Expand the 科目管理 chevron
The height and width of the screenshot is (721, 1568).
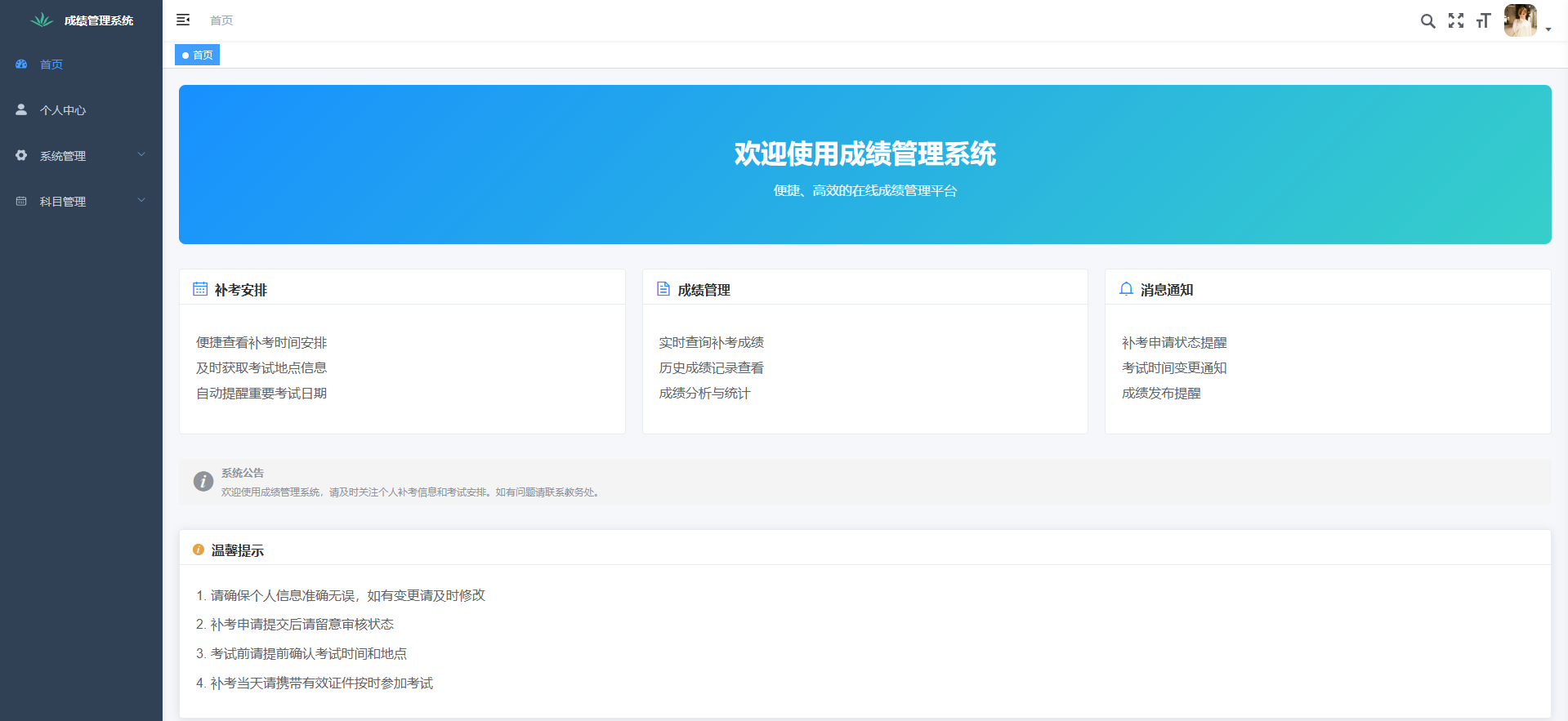[141, 200]
